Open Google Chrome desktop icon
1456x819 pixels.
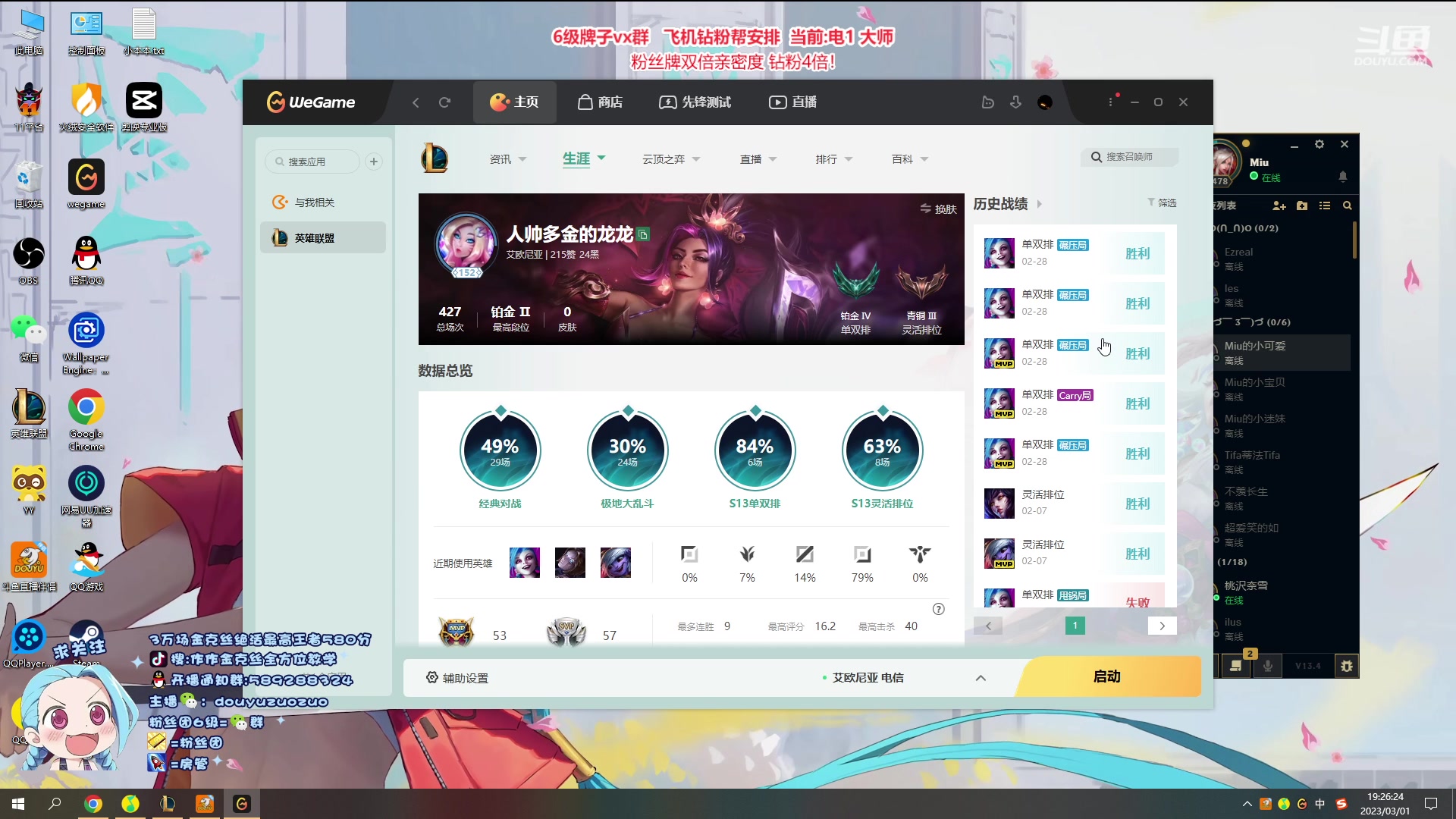tap(86, 419)
